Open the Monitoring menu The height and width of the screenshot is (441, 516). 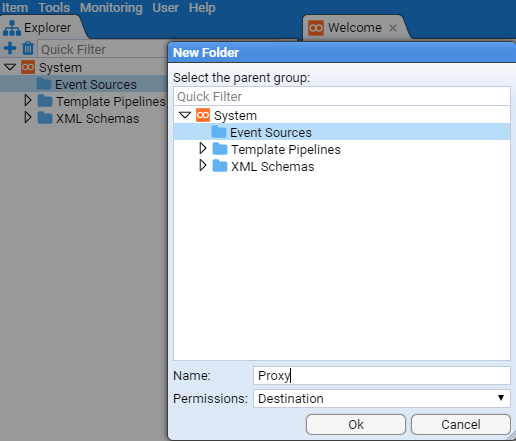click(x=111, y=7)
